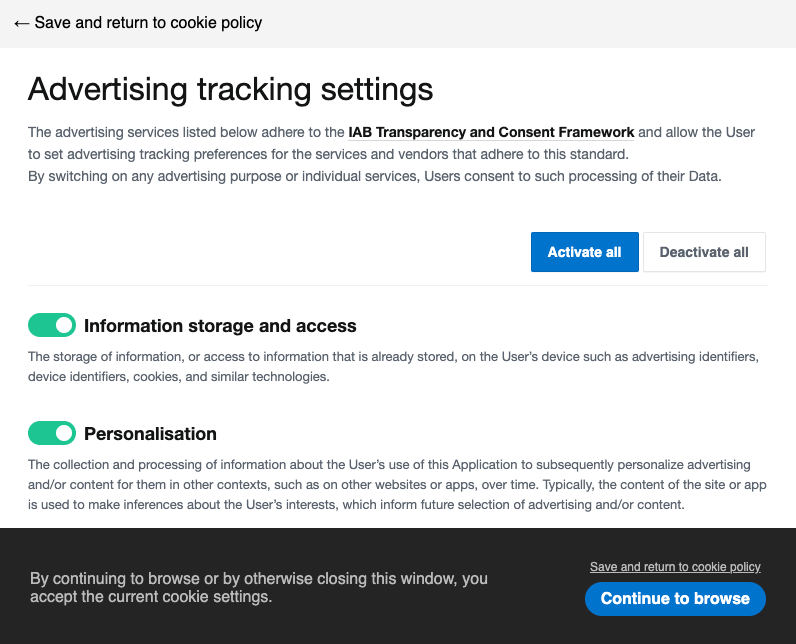
Task: Click the banner's cookie acceptance message text
Action: point(258,588)
